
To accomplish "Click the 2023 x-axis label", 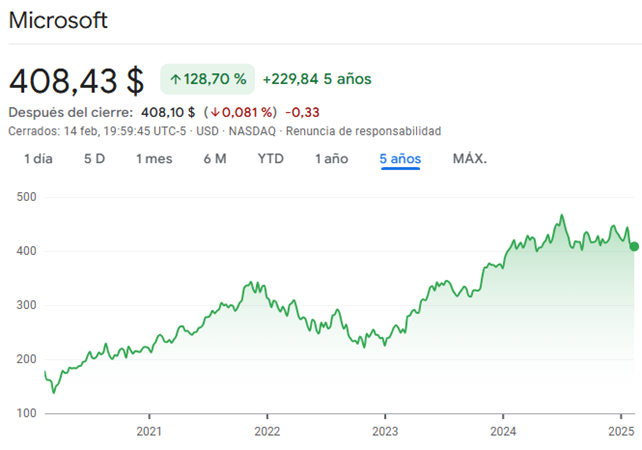I will (385, 432).
